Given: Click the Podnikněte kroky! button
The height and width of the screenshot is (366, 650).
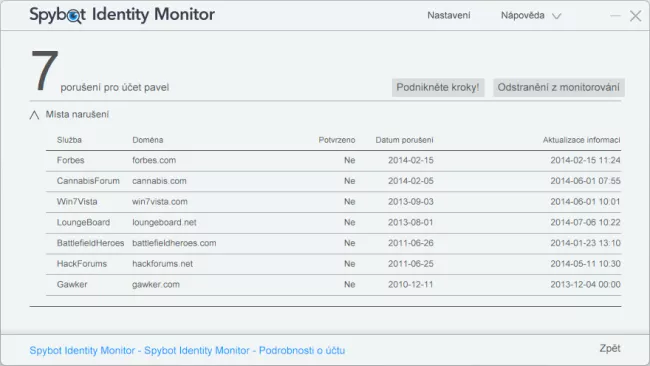Looking at the screenshot, I should (438, 87).
